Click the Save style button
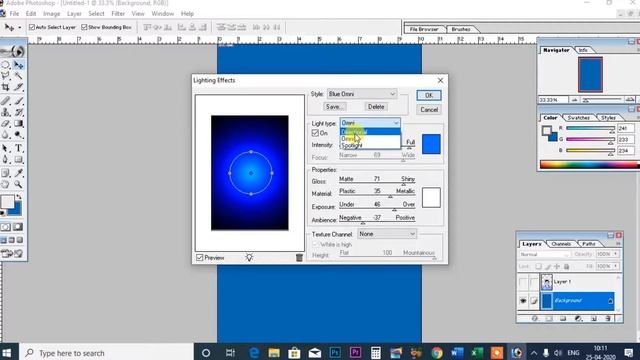 click(334, 107)
